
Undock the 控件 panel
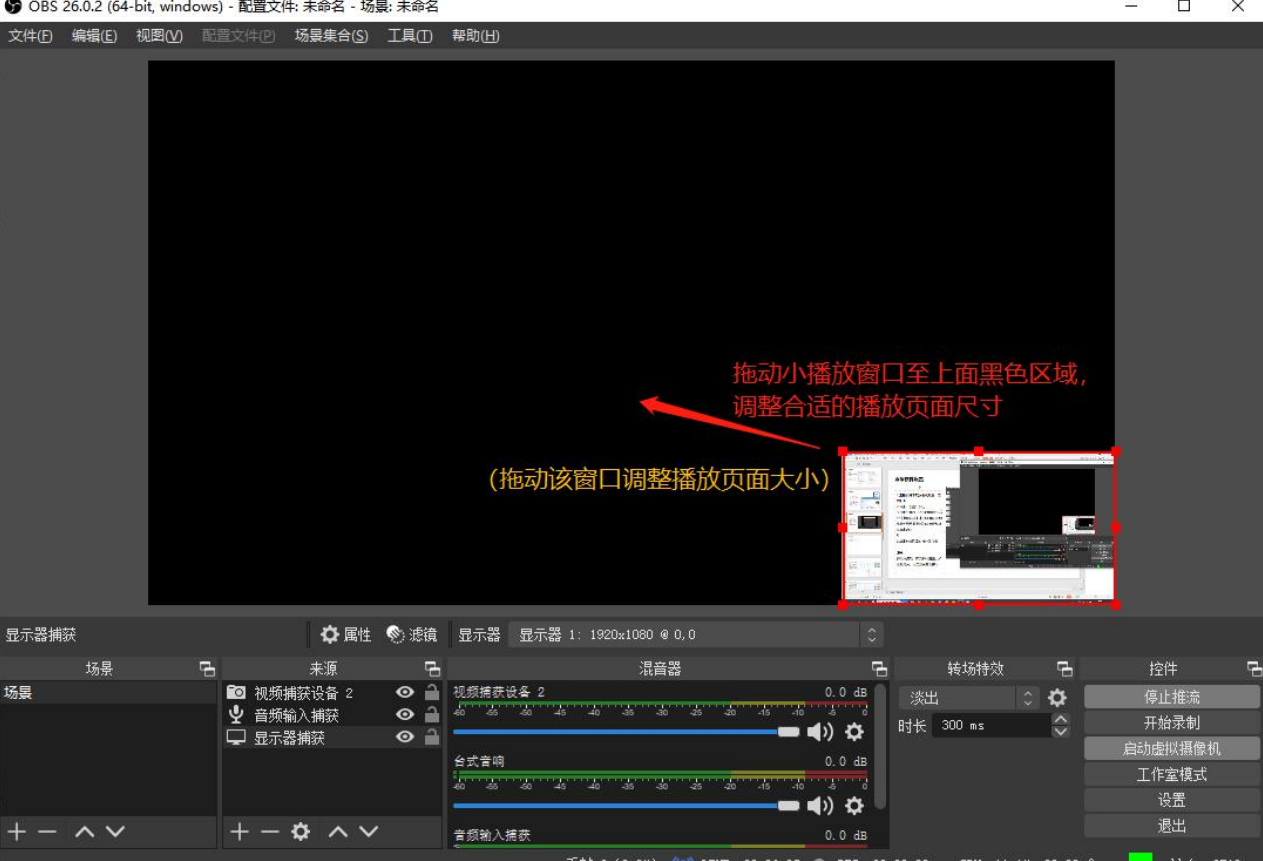coord(1254,669)
